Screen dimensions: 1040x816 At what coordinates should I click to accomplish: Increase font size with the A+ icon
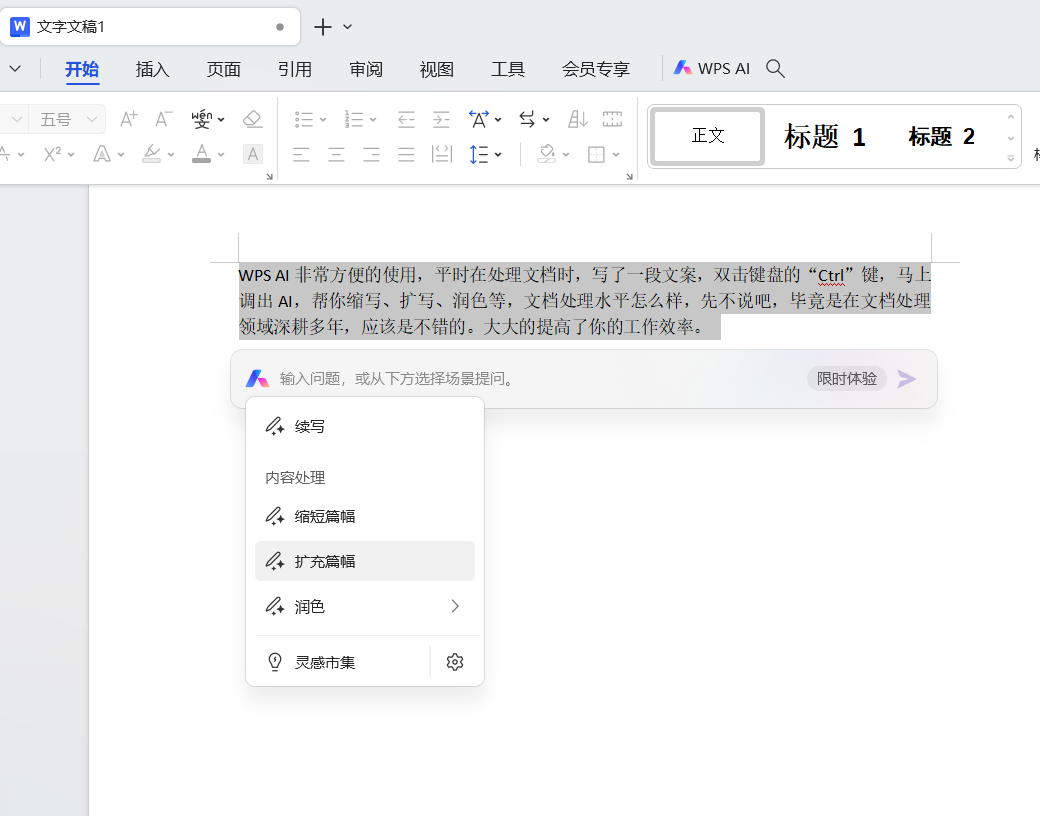pyautogui.click(x=128, y=120)
